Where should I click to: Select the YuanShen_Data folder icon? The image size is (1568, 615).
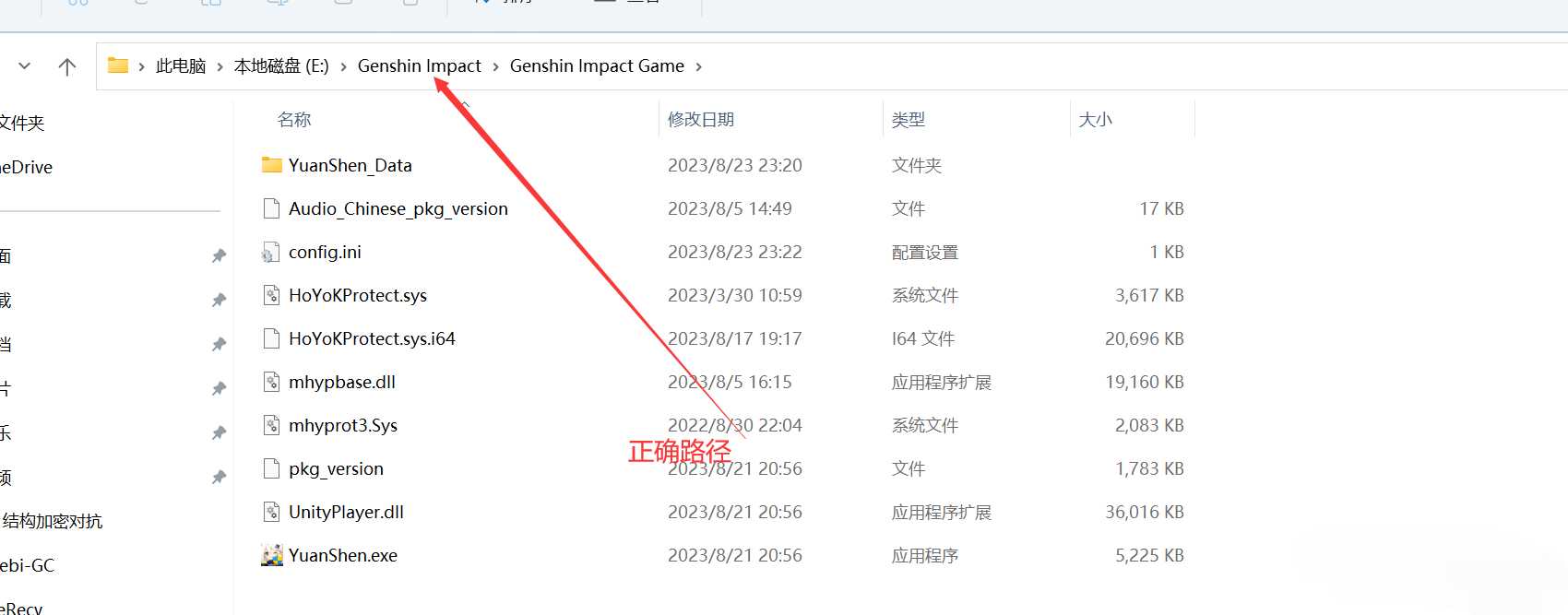point(271,165)
